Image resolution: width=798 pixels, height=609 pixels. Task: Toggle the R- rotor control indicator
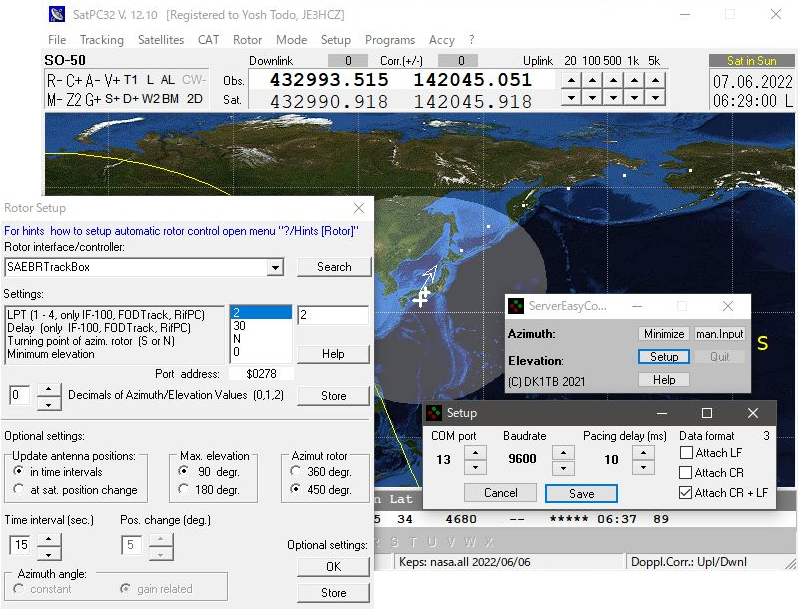click(x=54, y=80)
